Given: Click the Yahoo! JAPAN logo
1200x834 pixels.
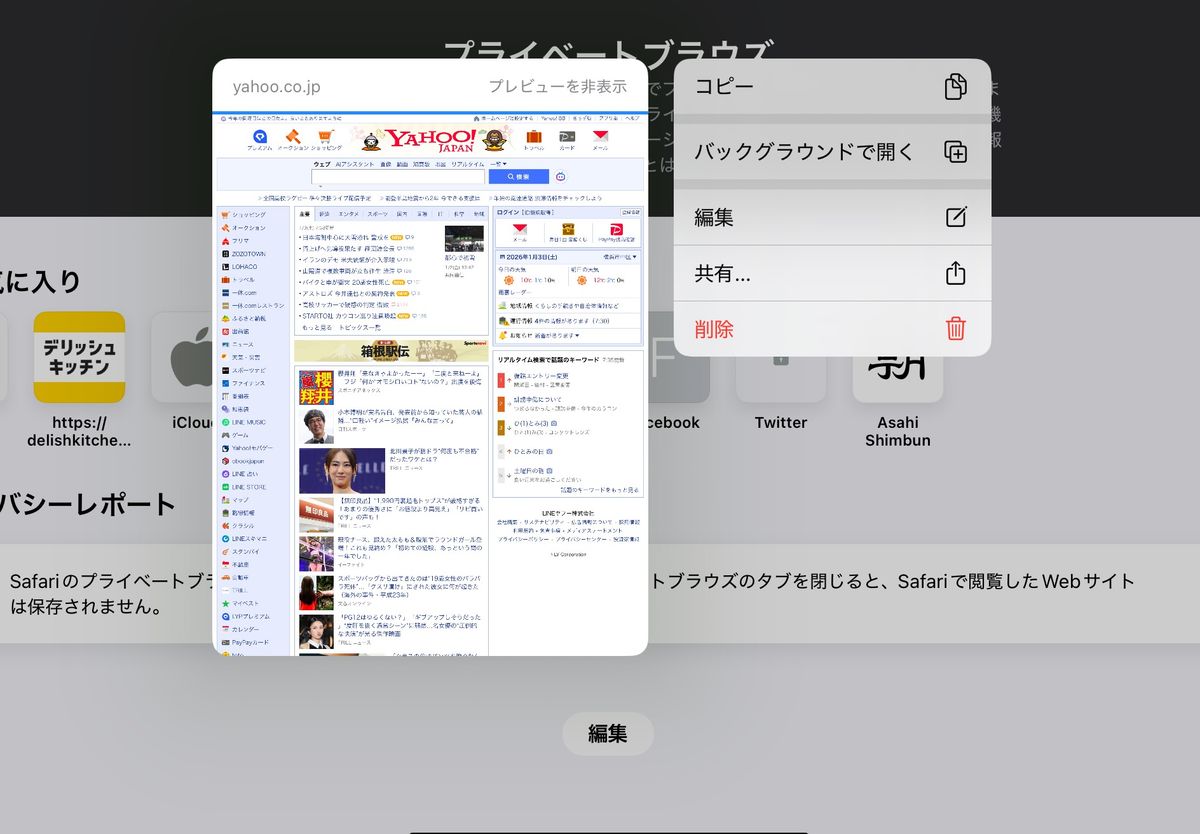Looking at the screenshot, I should pos(432,138).
